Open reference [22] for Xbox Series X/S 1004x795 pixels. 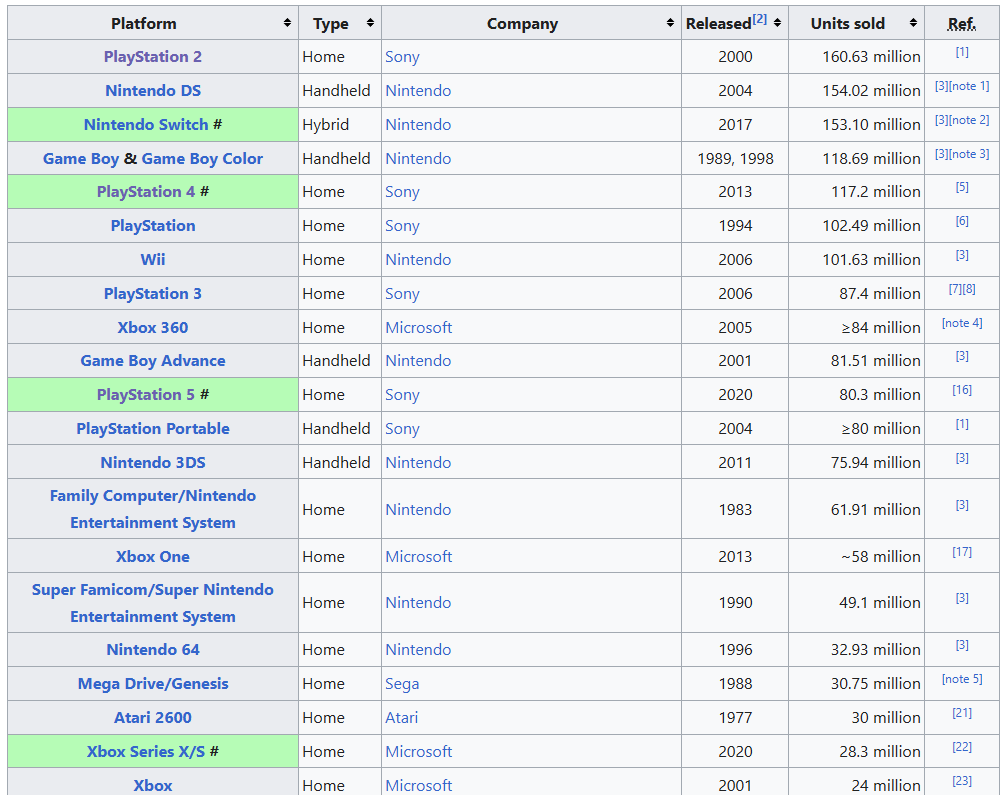961,748
